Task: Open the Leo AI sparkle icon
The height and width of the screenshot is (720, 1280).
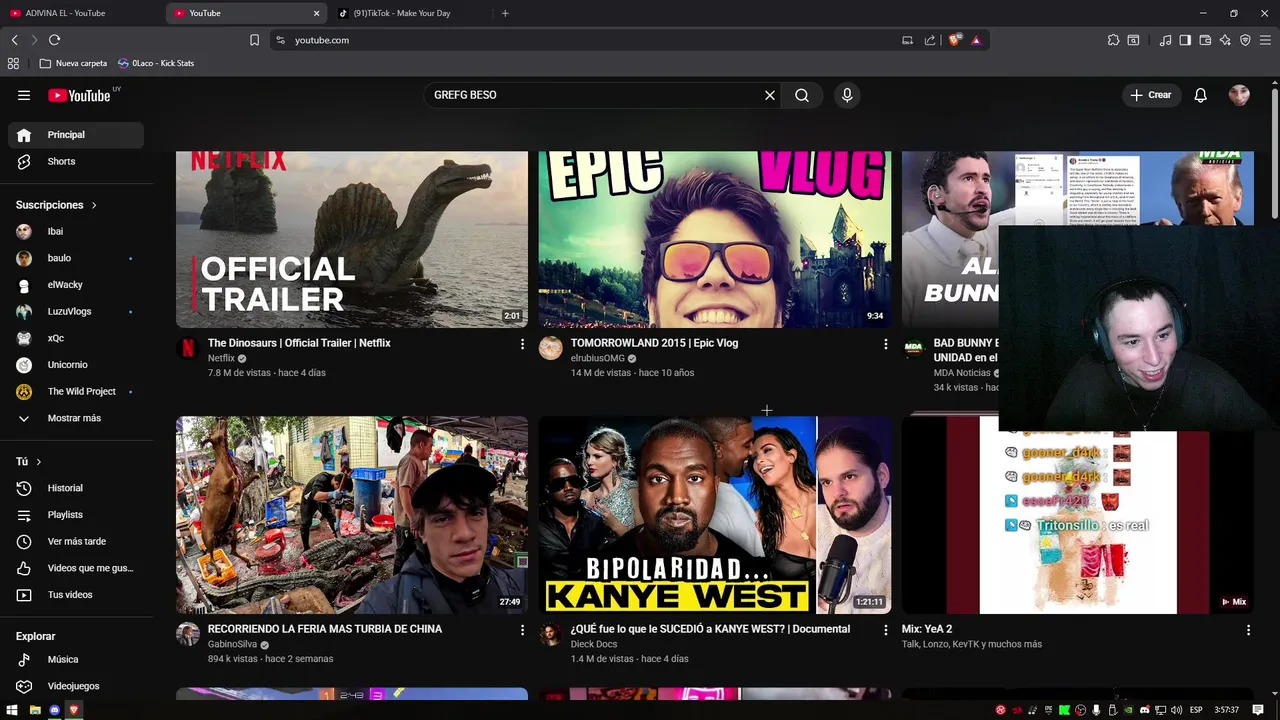Action: [1225, 40]
